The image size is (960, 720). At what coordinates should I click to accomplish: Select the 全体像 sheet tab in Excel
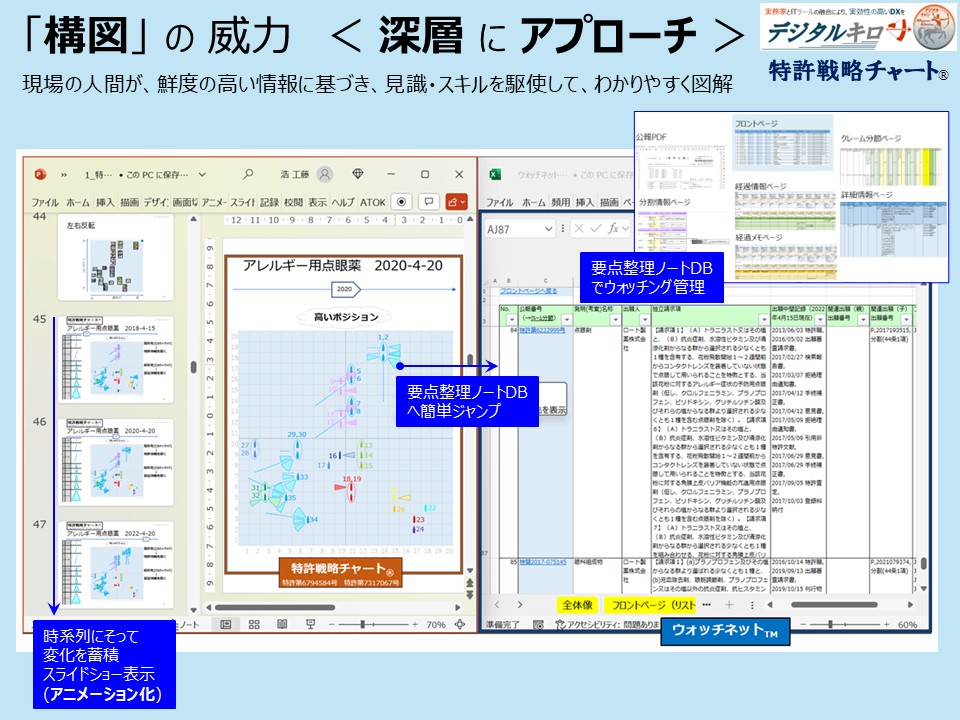(577, 605)
